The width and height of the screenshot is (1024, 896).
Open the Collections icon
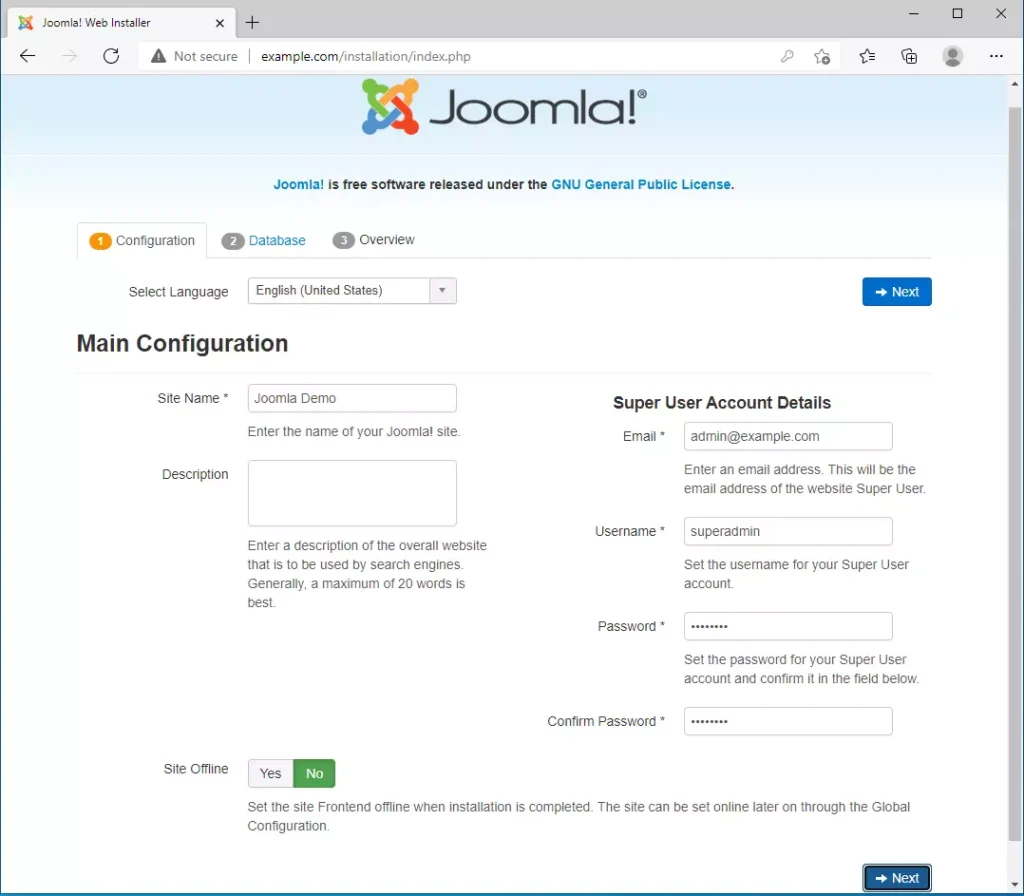click(909, 56)
